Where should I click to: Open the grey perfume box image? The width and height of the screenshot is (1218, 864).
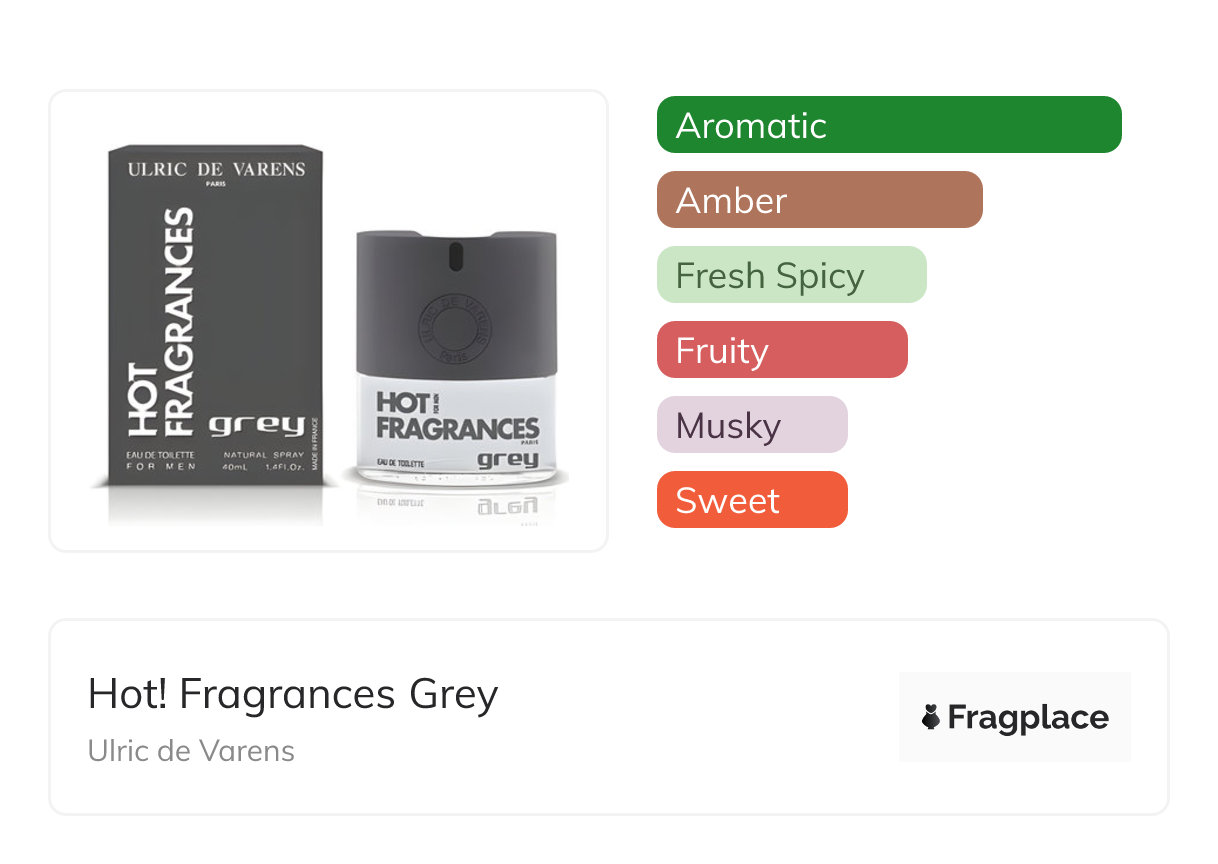pos(215,318)
